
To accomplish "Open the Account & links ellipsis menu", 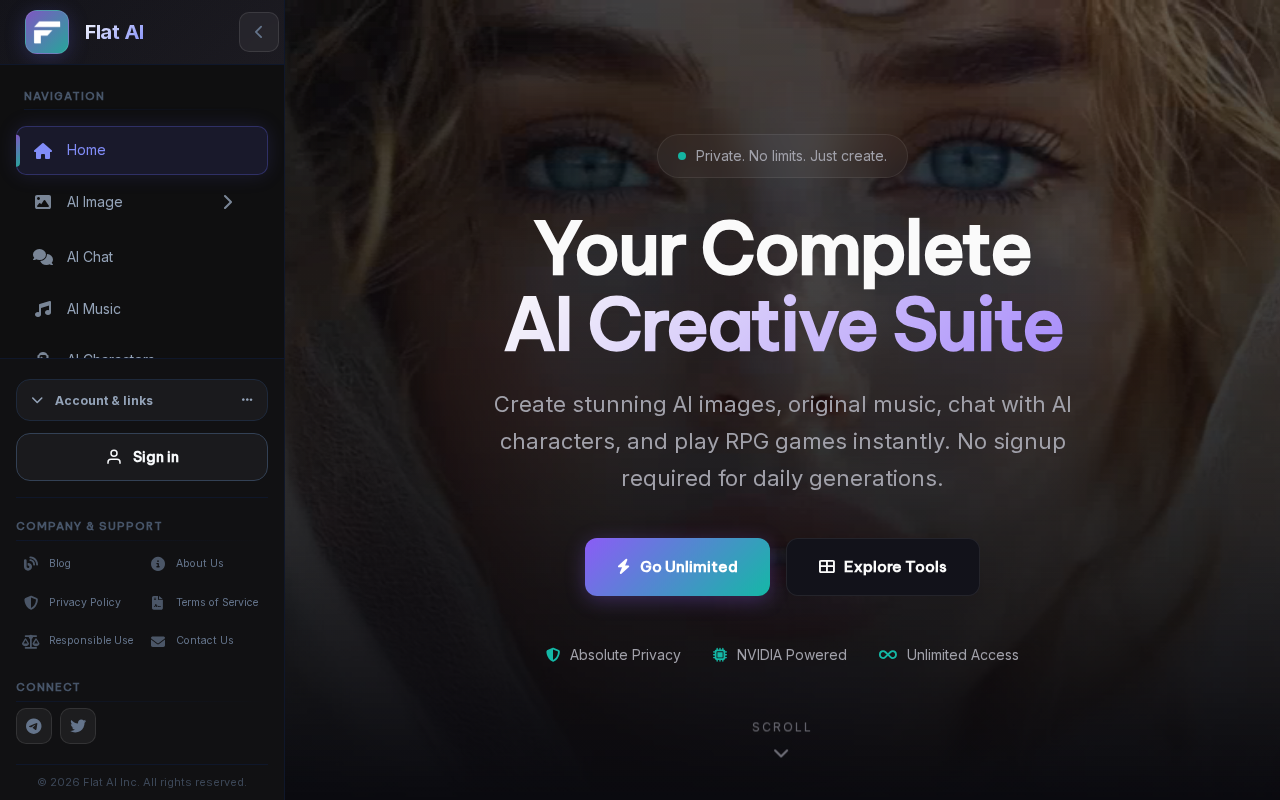I will (x=247, y=400).
